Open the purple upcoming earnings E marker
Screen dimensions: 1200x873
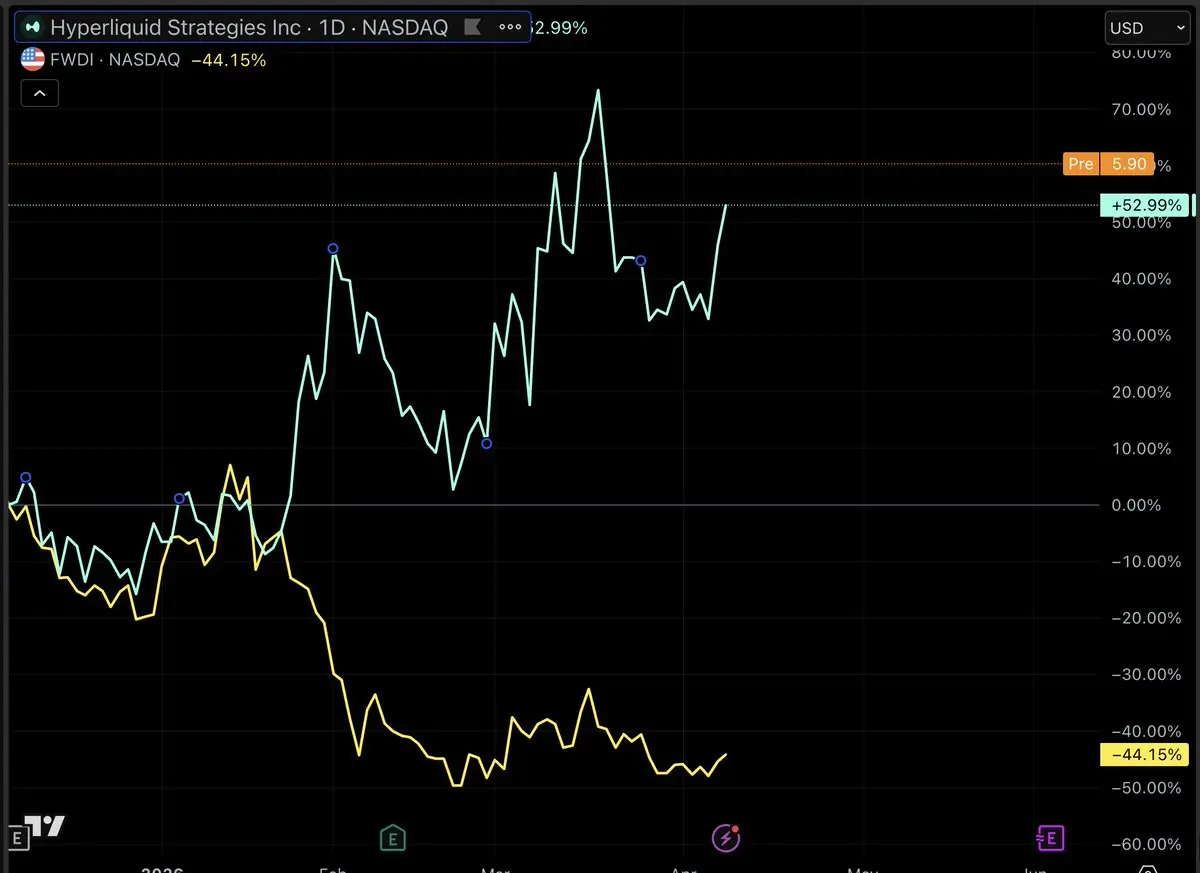pos(1051,838)
